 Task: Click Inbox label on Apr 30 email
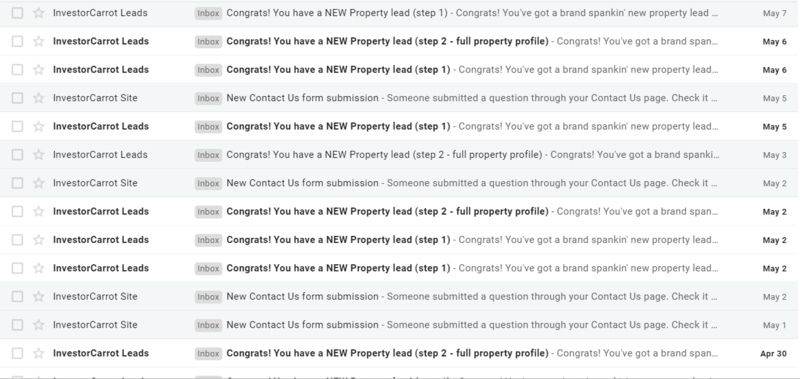[208, 353]
